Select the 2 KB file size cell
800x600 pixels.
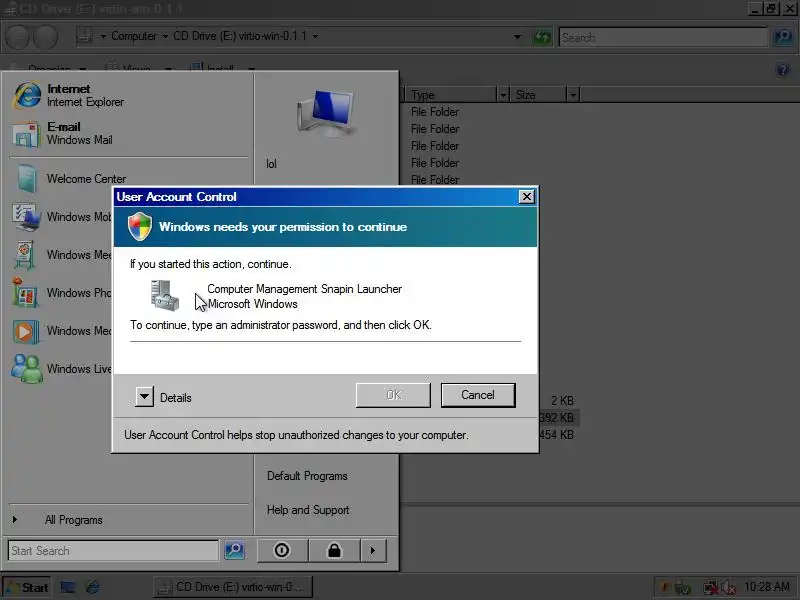[x=562, y=401]
